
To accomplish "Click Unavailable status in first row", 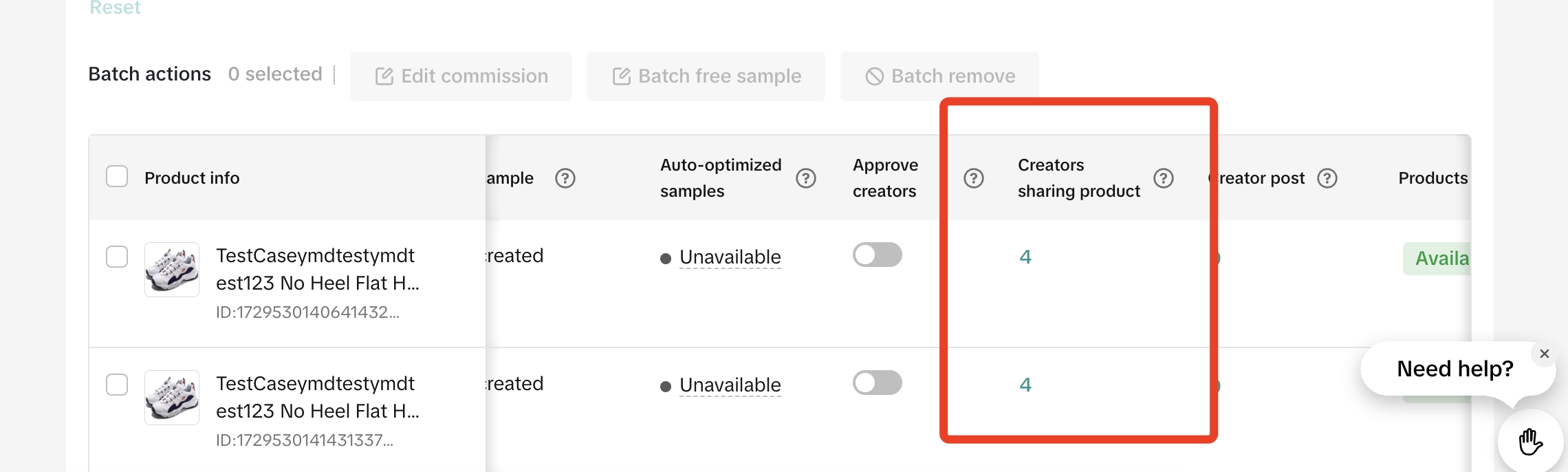I will (x=730, y=257).
